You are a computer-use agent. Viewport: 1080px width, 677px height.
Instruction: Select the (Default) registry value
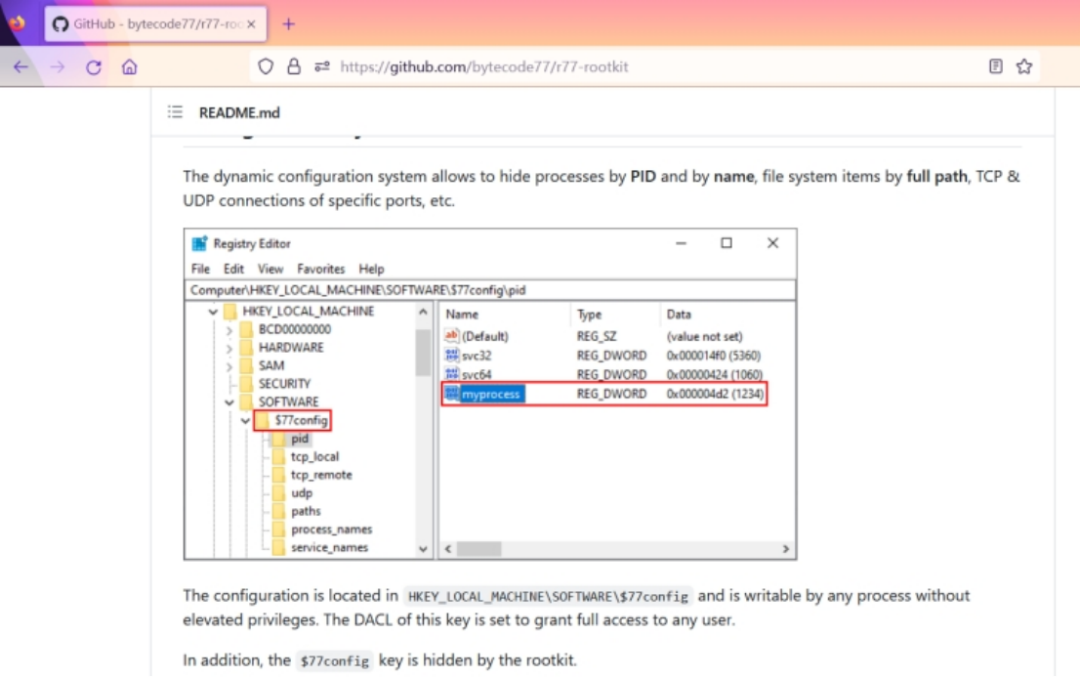(484, 336)
